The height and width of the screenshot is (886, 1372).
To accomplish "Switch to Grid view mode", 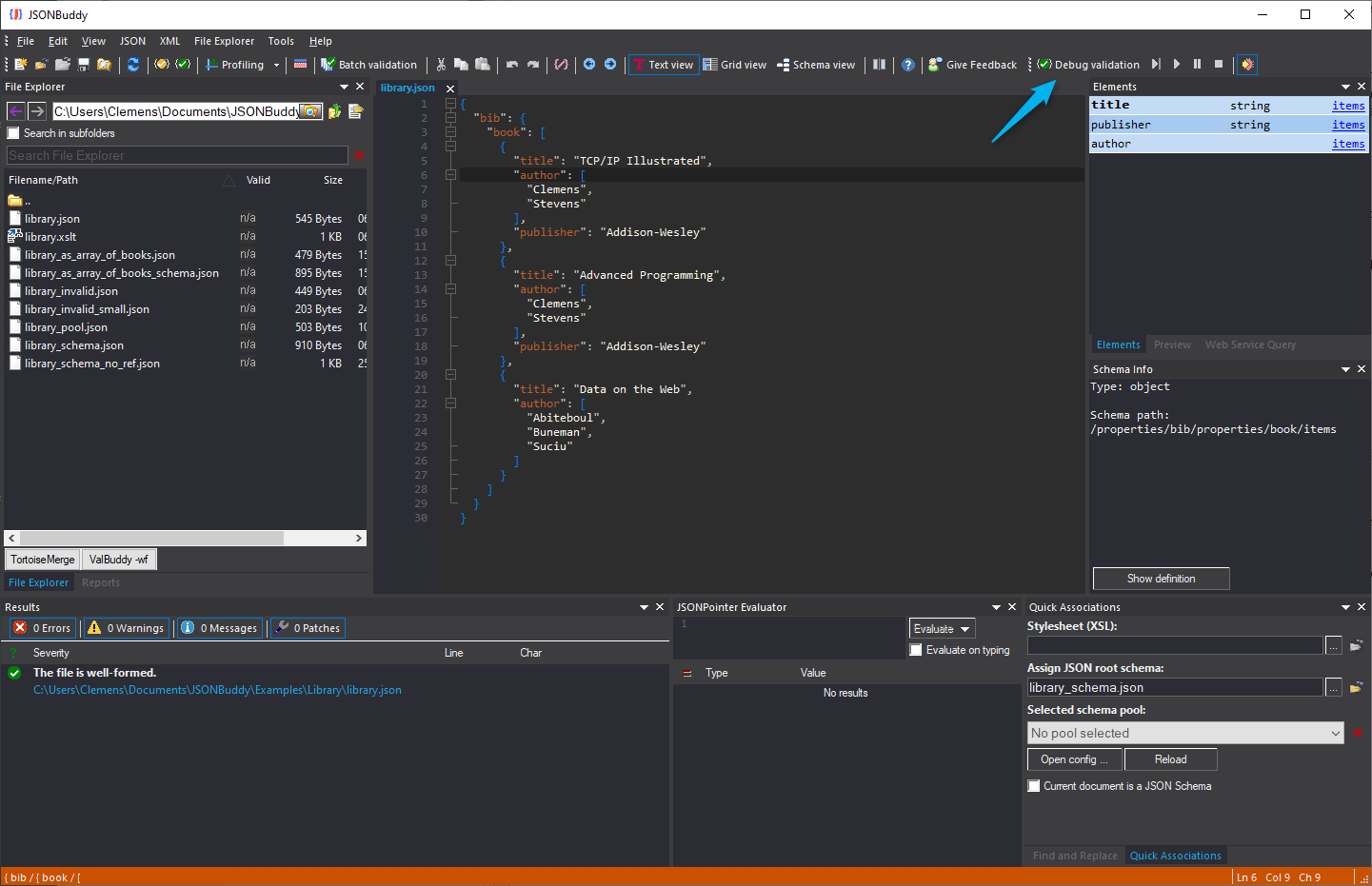I will 735,65.
